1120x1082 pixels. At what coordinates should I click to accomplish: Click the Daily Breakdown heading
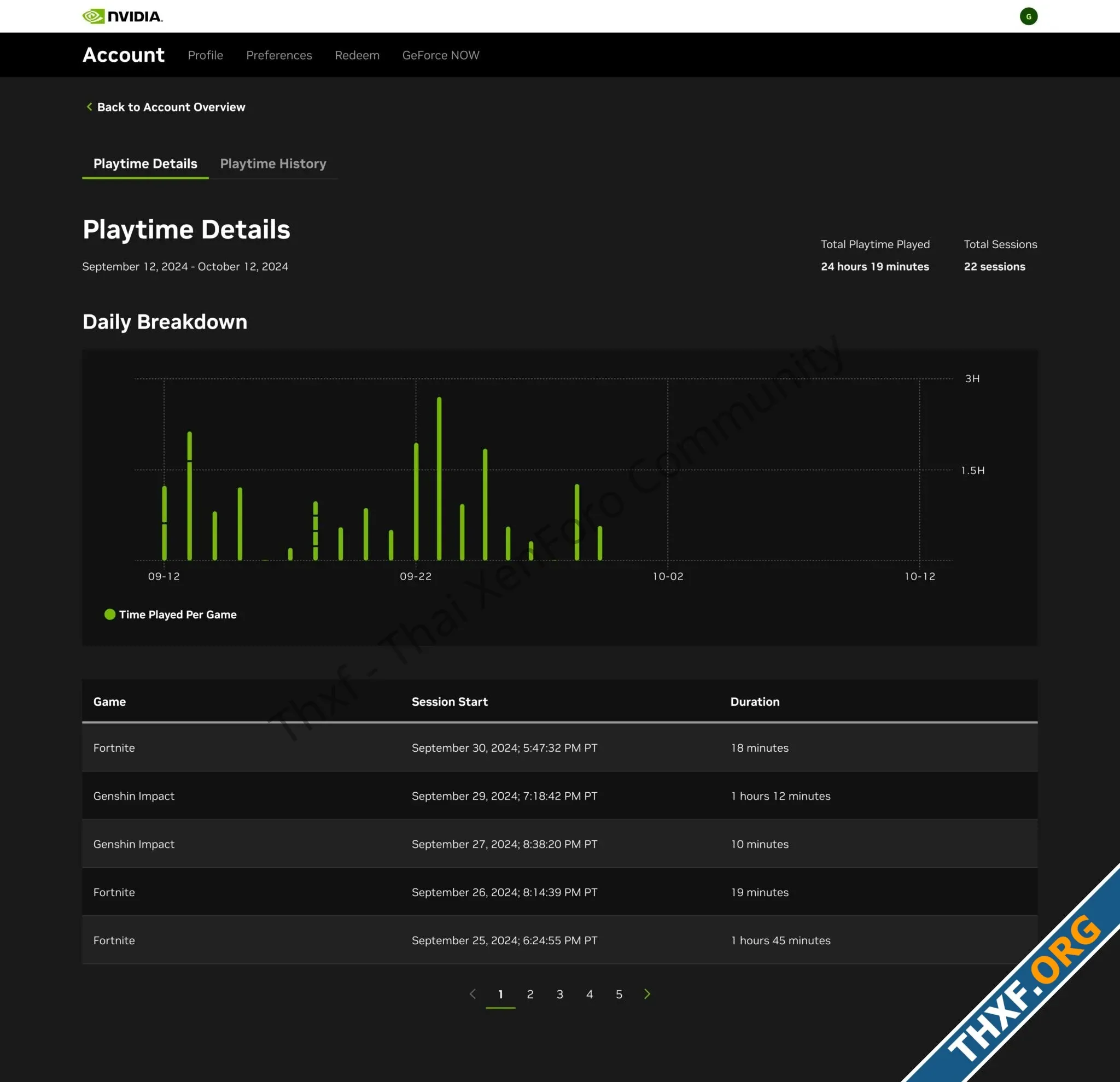165,321
